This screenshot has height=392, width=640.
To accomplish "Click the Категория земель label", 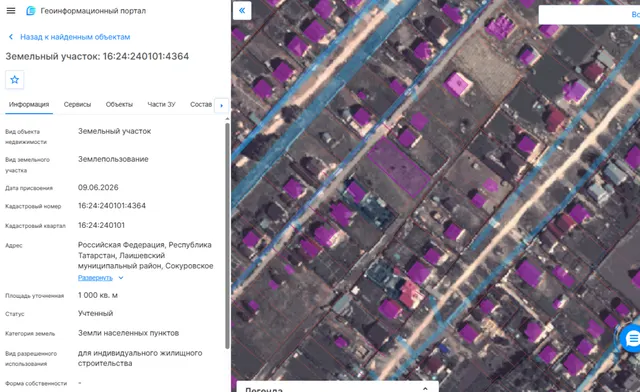I will click(x=30, y=334).
